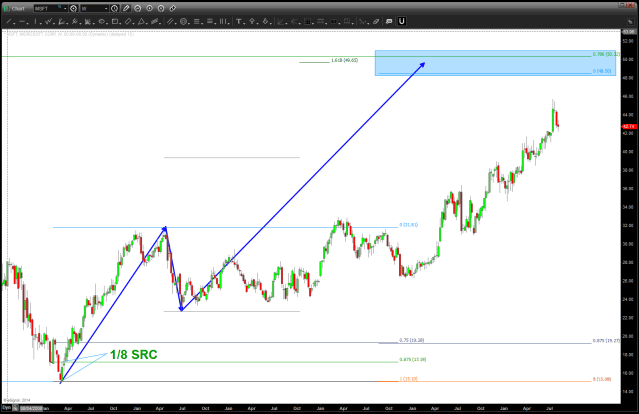The height and width of the screenshot is (414, 639).
Task: Click the red current price marker 42.74
Action: pyautogui.click(x=629, y=127)
